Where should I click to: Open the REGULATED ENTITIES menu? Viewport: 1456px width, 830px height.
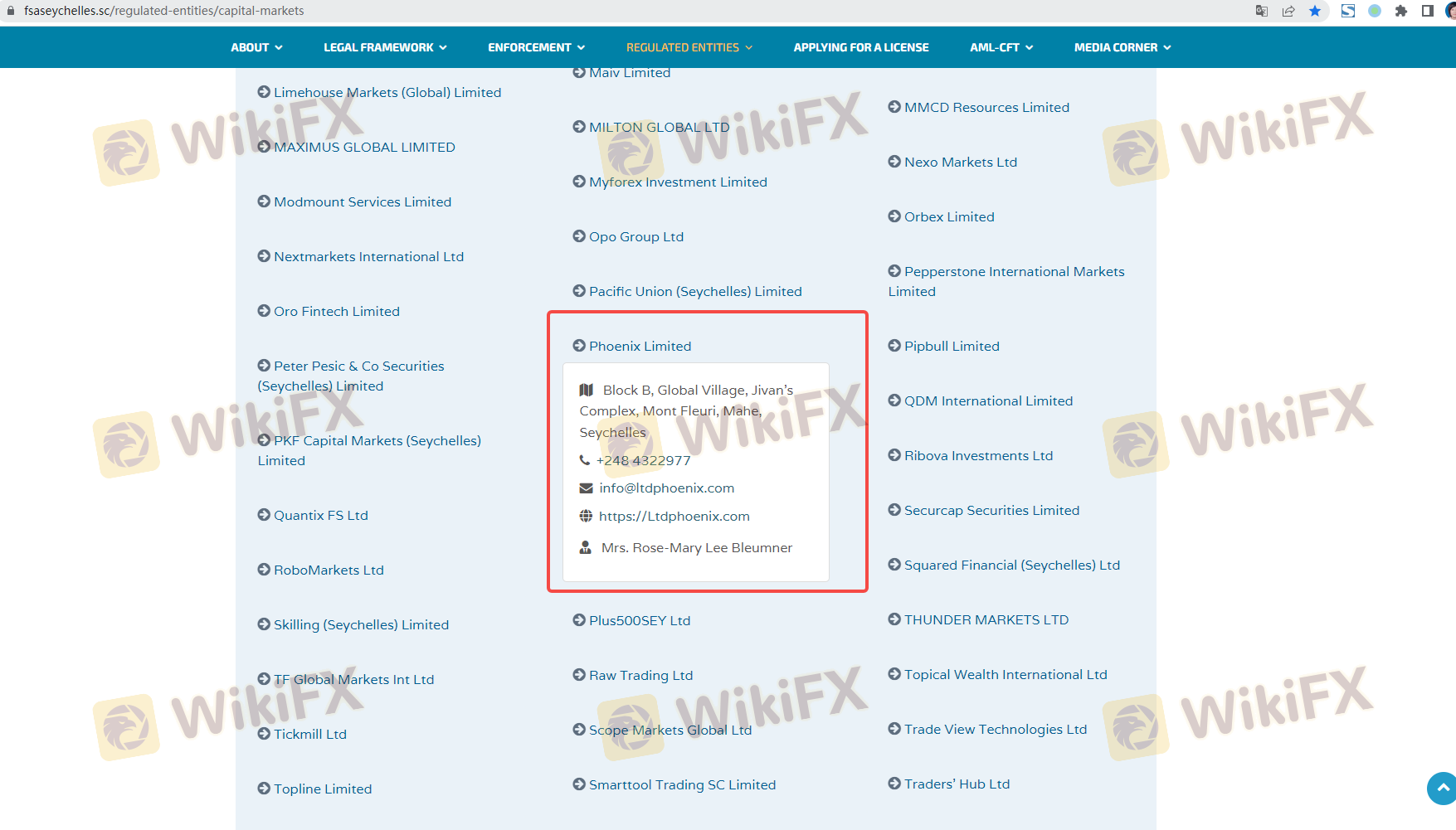pos(689,47)
